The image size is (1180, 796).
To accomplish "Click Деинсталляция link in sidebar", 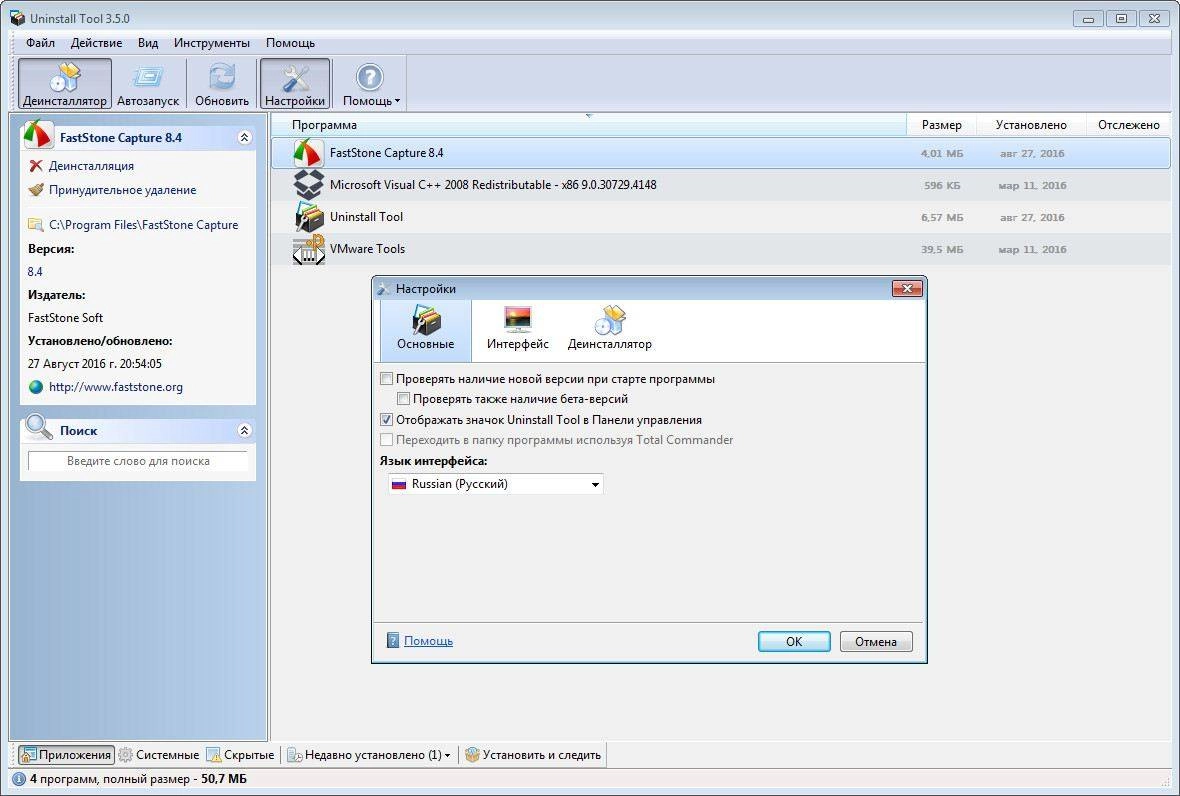I will (91, 166).
